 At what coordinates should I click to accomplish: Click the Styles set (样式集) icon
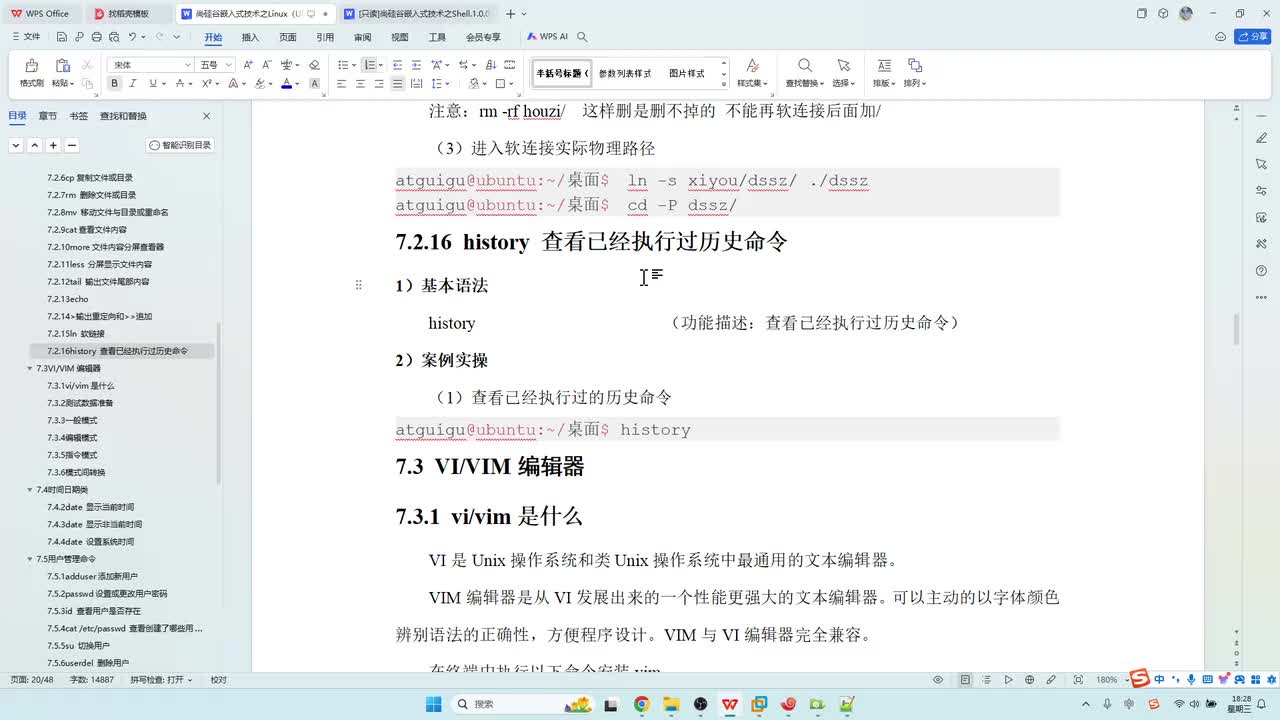(x=752, y=66)
